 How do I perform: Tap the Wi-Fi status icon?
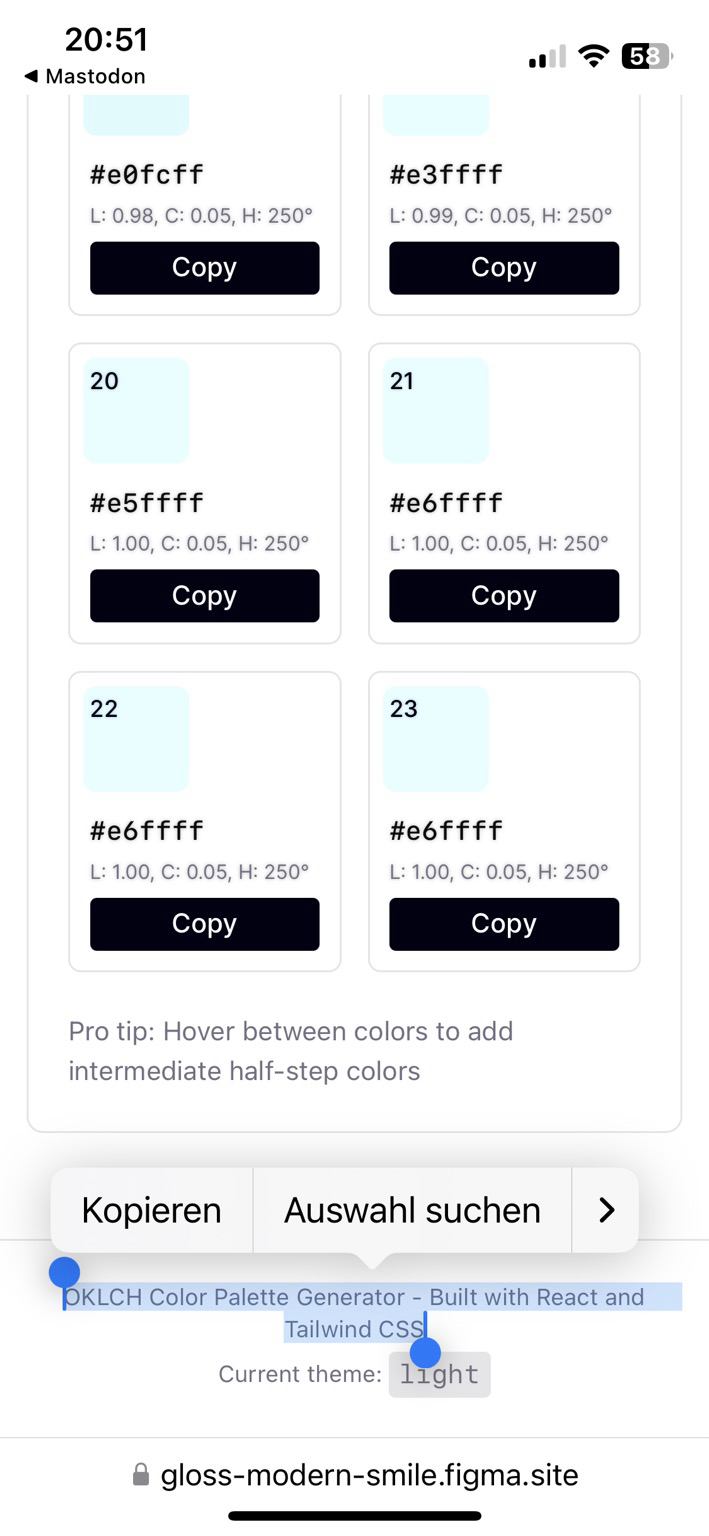point(594,56)
